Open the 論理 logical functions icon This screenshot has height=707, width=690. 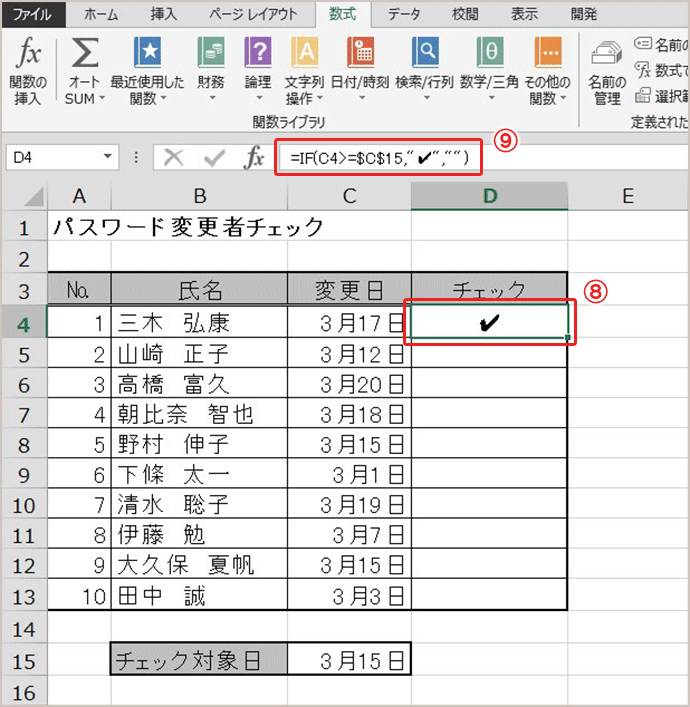[258, 52]
